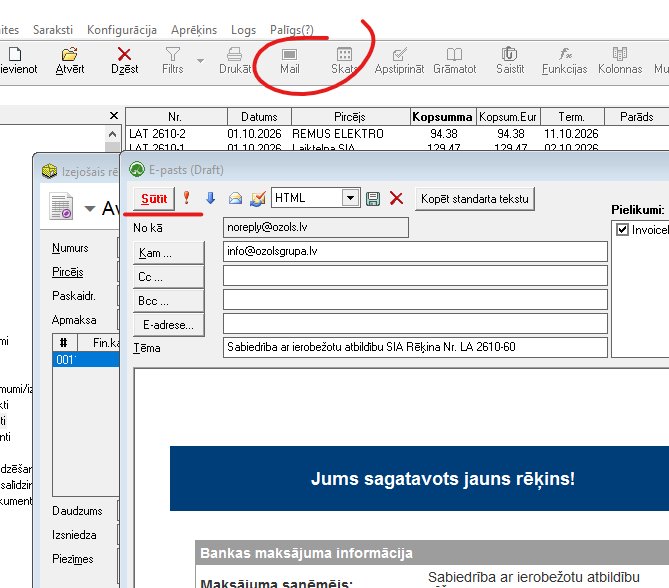This screenshot has height=588, width=669.
Task: Click the Filtrs funnel icon
Action: pyautogui.click(x=172, y=54)
